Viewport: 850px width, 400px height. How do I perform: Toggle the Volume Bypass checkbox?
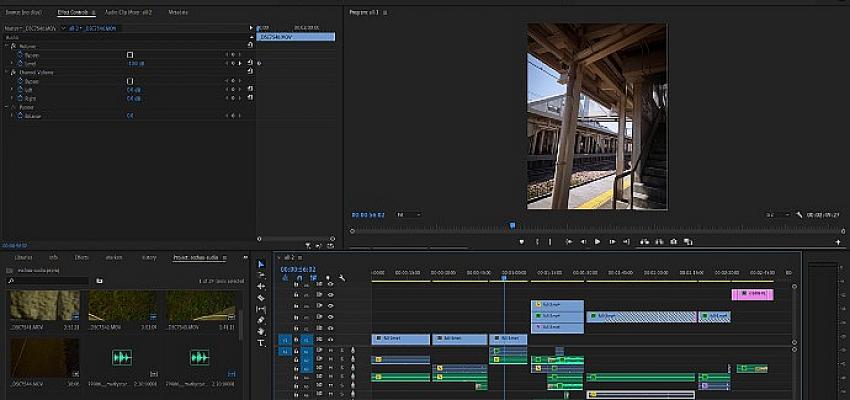[129, 54]
